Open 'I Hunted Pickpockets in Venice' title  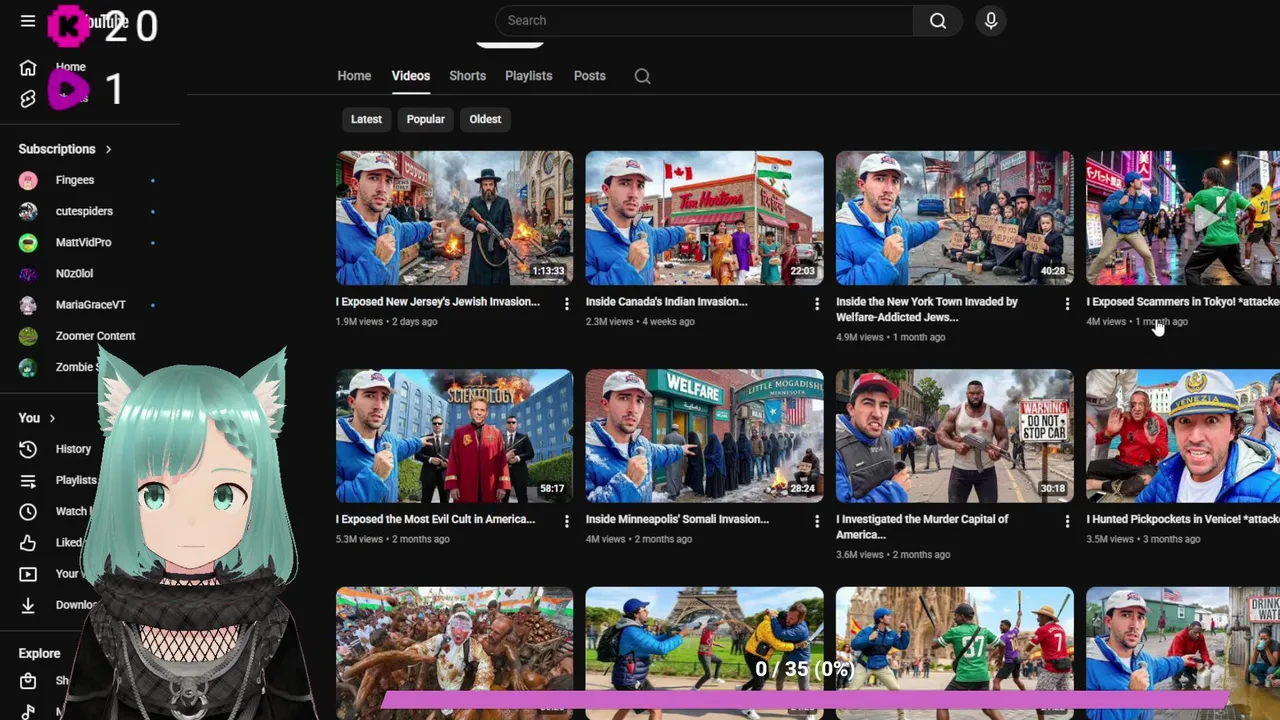[x=1183, y=519]
